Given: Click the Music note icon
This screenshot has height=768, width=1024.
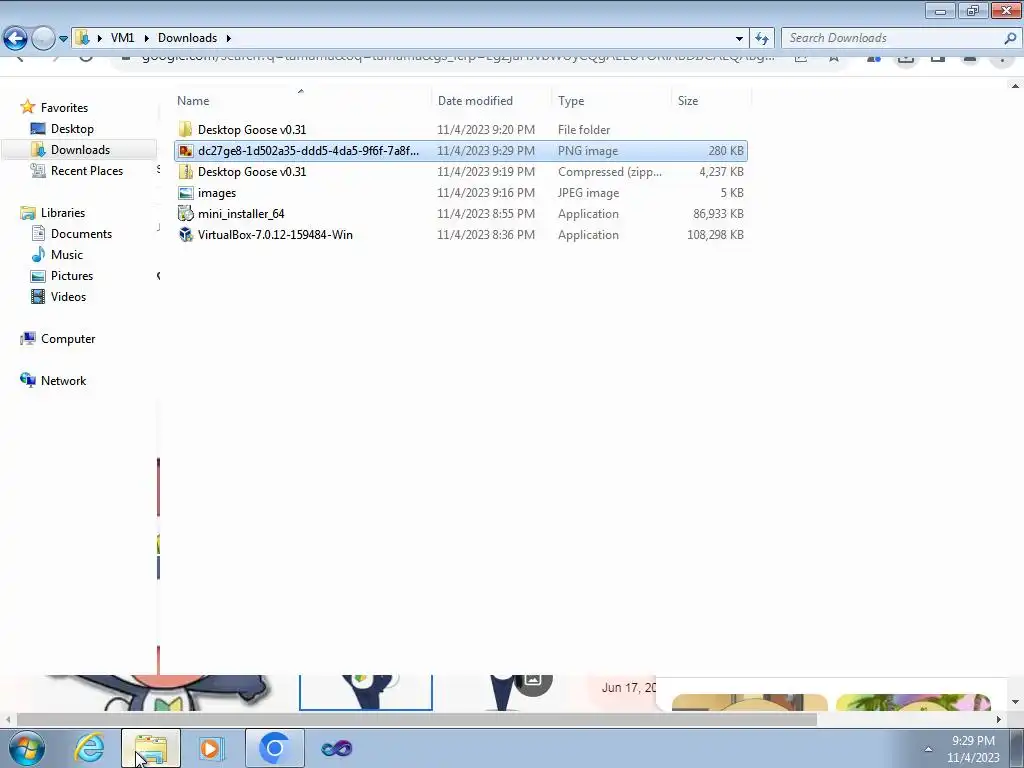Looking at the screenshot, I should coord(39,255).
